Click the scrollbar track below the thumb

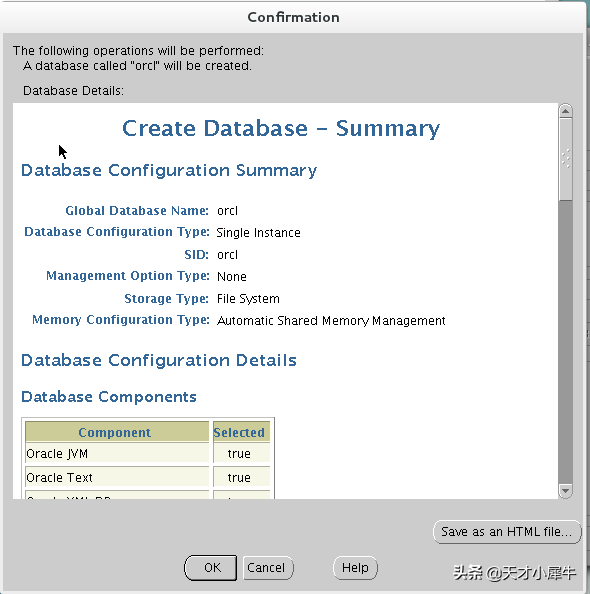pos(565,341)
